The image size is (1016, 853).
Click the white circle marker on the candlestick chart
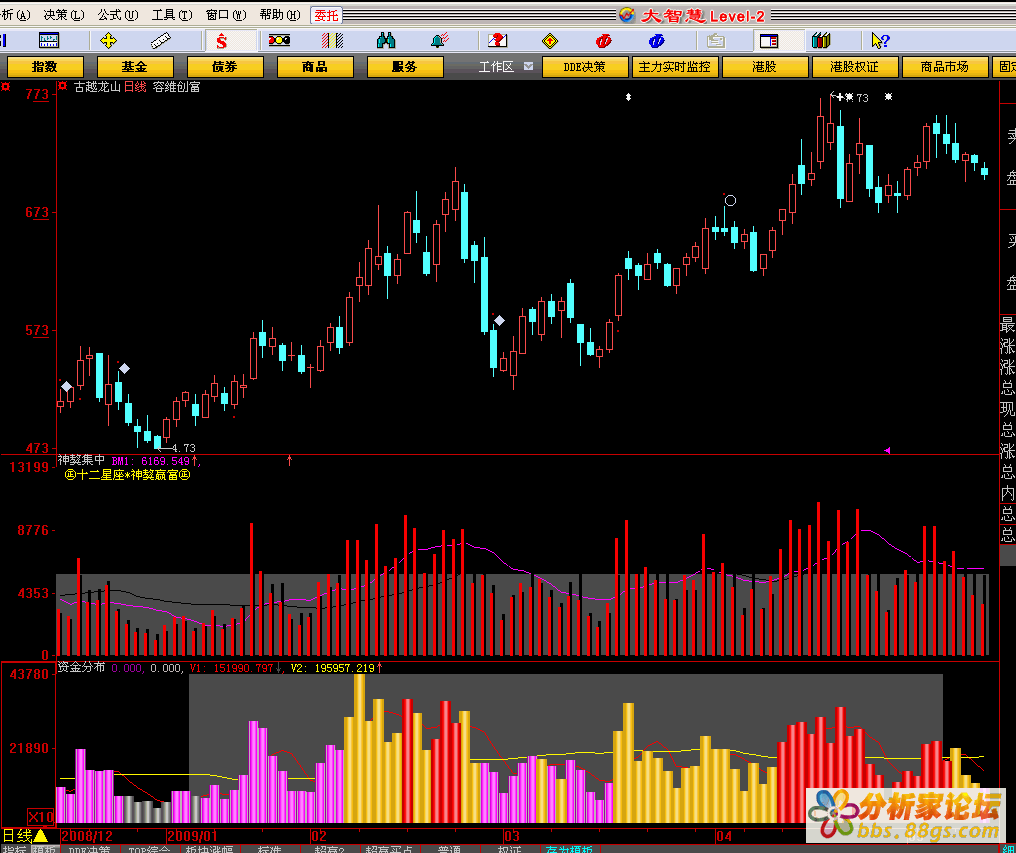[x=730, y=201]
